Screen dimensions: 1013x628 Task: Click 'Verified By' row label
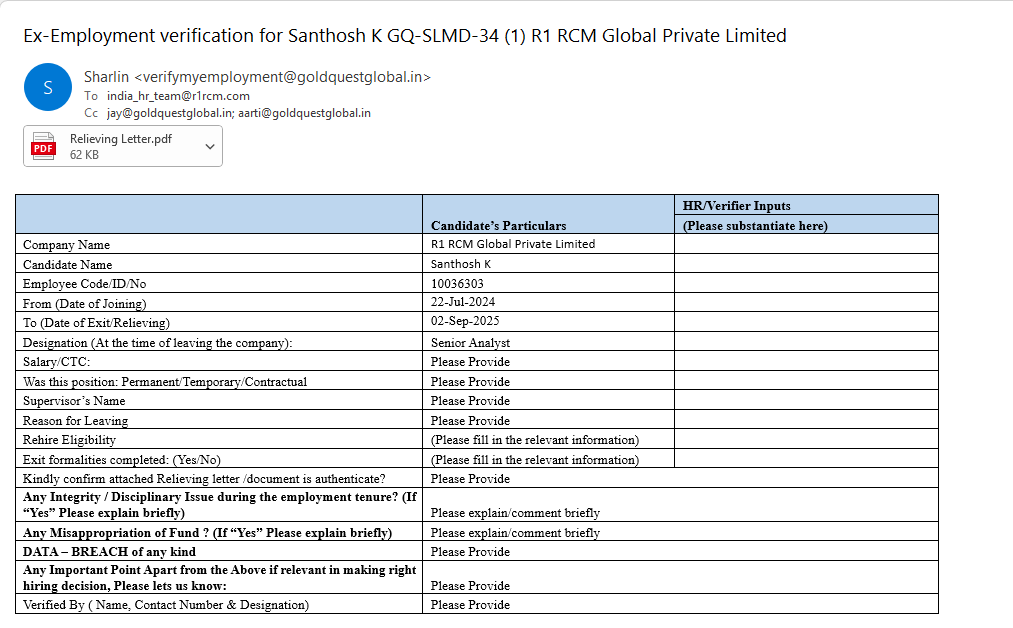coord(165,605)
